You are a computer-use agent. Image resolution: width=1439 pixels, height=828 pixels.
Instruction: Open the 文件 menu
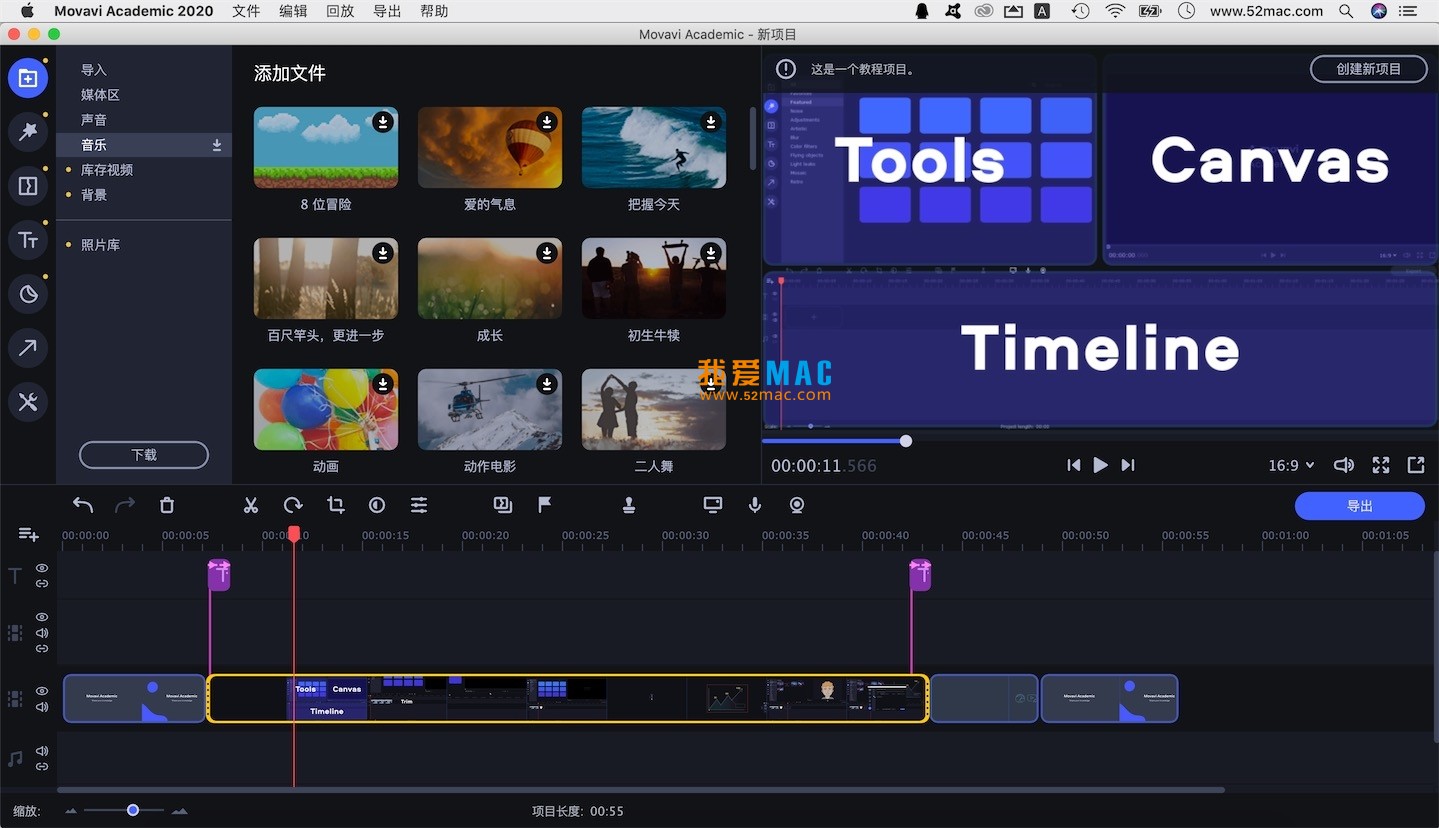246,11
